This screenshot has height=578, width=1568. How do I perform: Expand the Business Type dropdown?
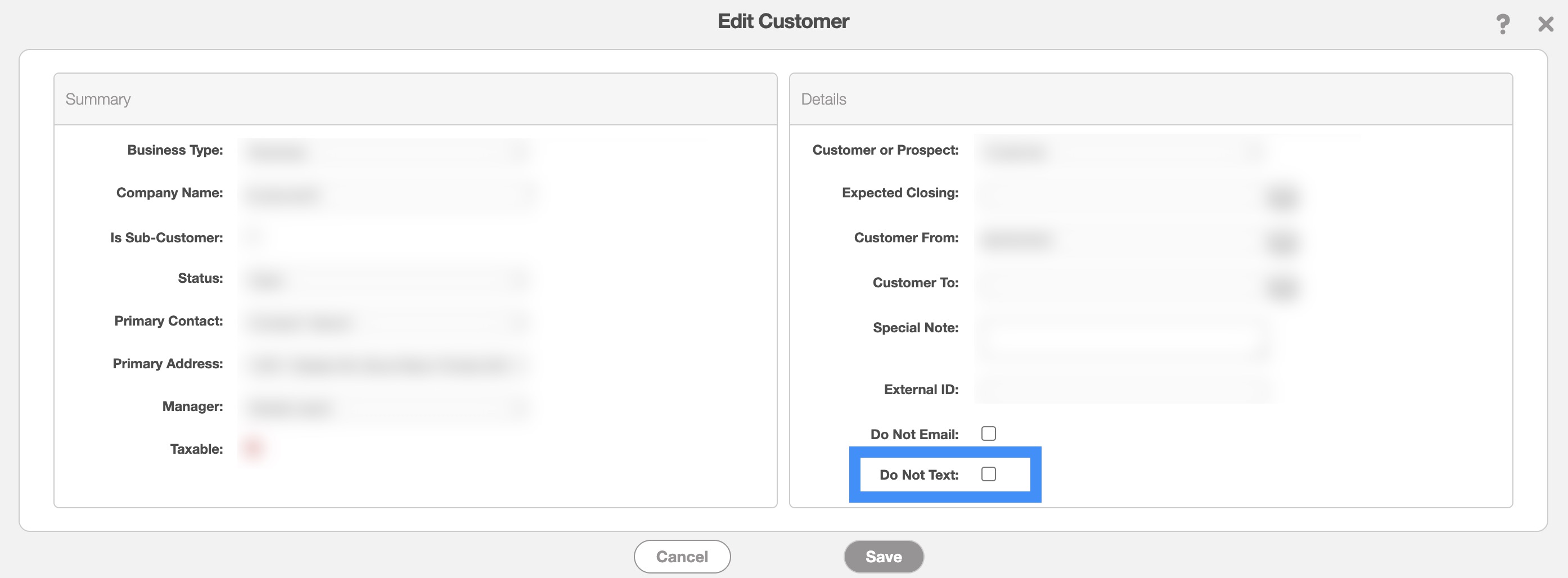click(385, 151)
